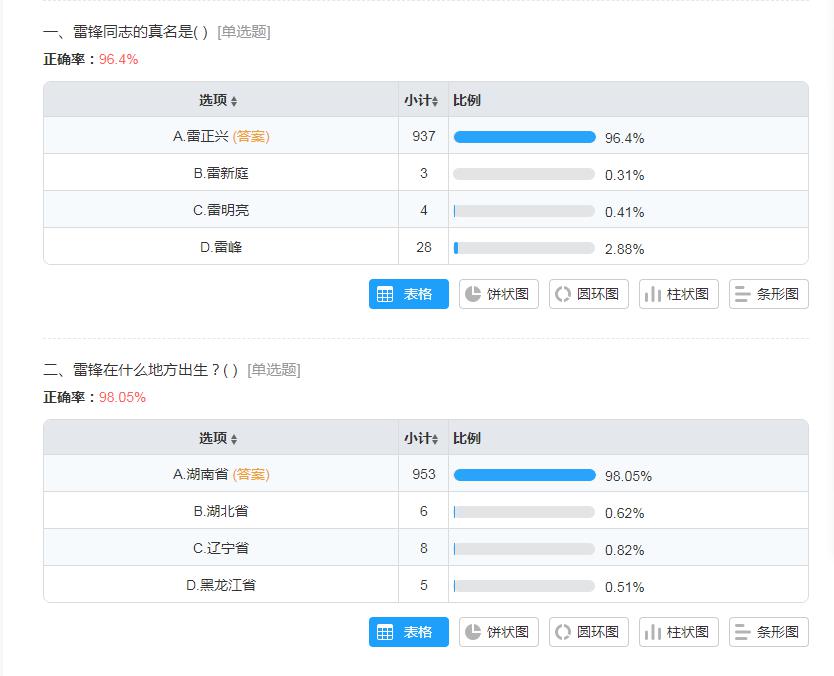
Task: View question one as horizontal bar chart
Action: click(x=769, y=294)
